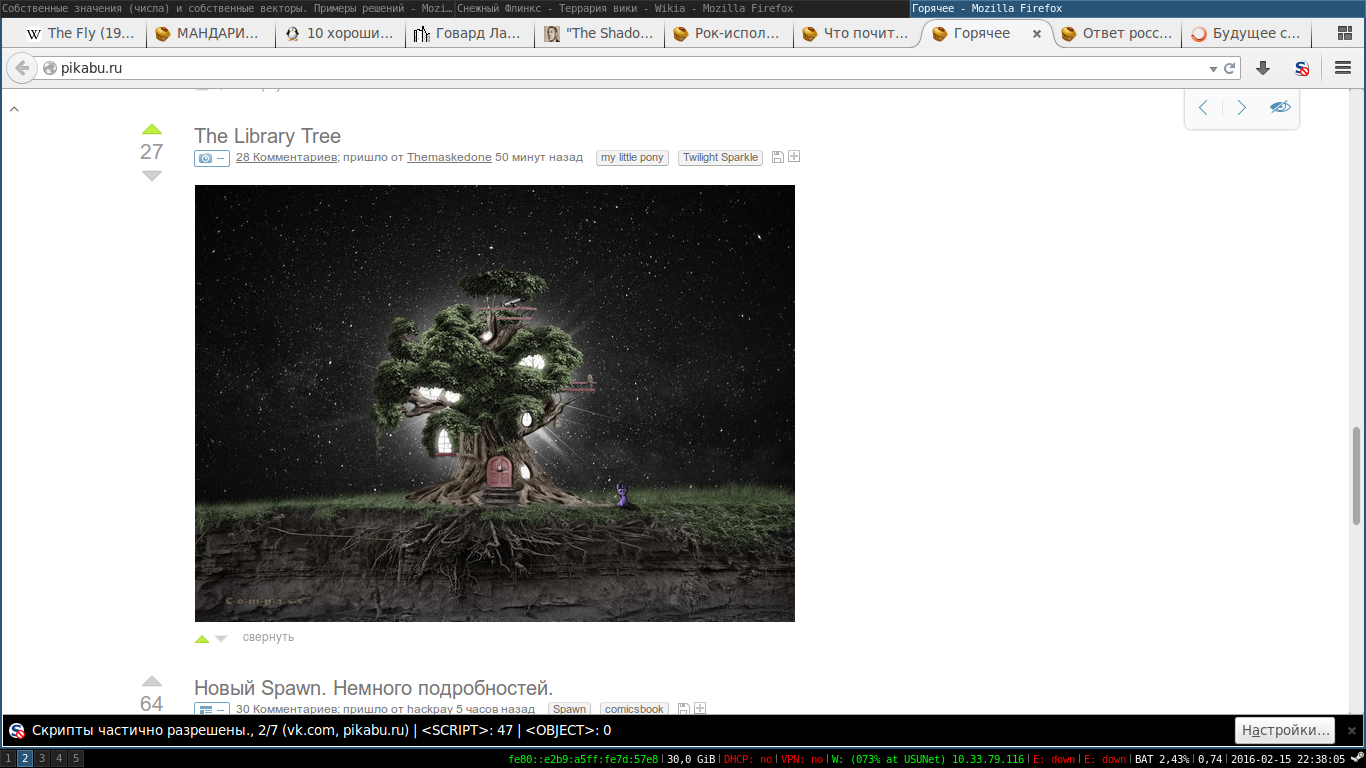This screenshot has width=1366, height=768.
Task: Select Twilight Sparkle tag
Action: click(720, 158)
